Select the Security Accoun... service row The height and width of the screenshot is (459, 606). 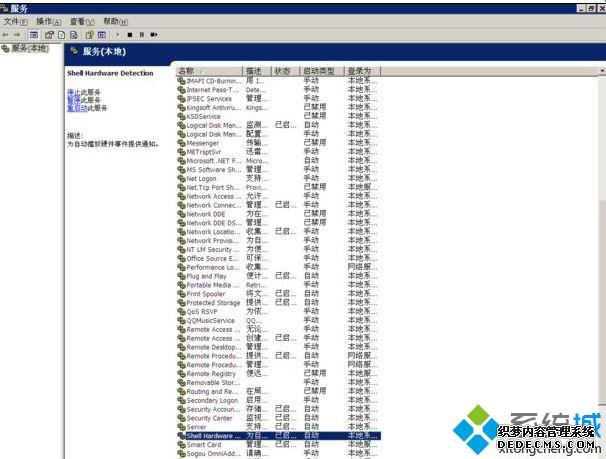point(279,409)
